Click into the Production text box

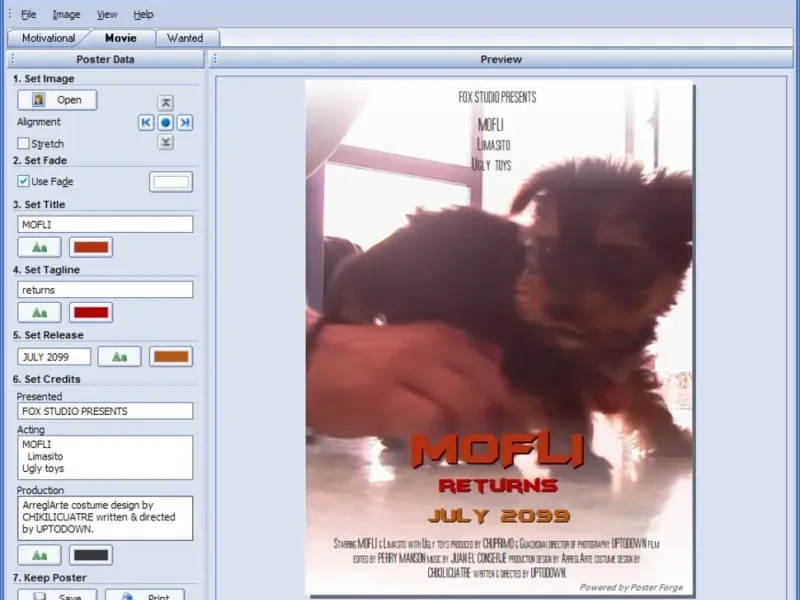click(105, 518)
